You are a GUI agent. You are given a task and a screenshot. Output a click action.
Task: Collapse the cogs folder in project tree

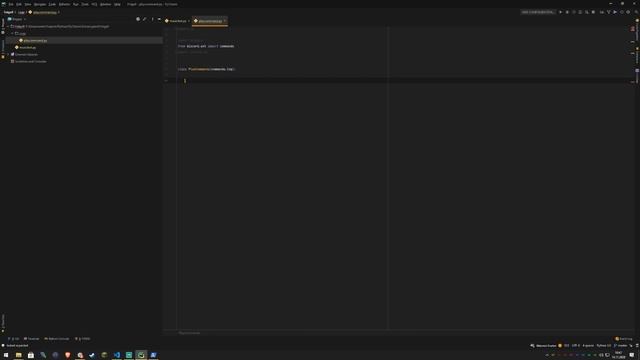pyautogui.click(x=13, y=33)
